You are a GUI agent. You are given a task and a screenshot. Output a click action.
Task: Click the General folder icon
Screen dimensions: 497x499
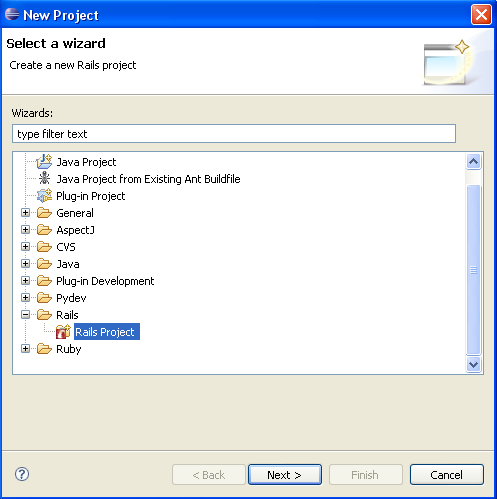point(44,213)
